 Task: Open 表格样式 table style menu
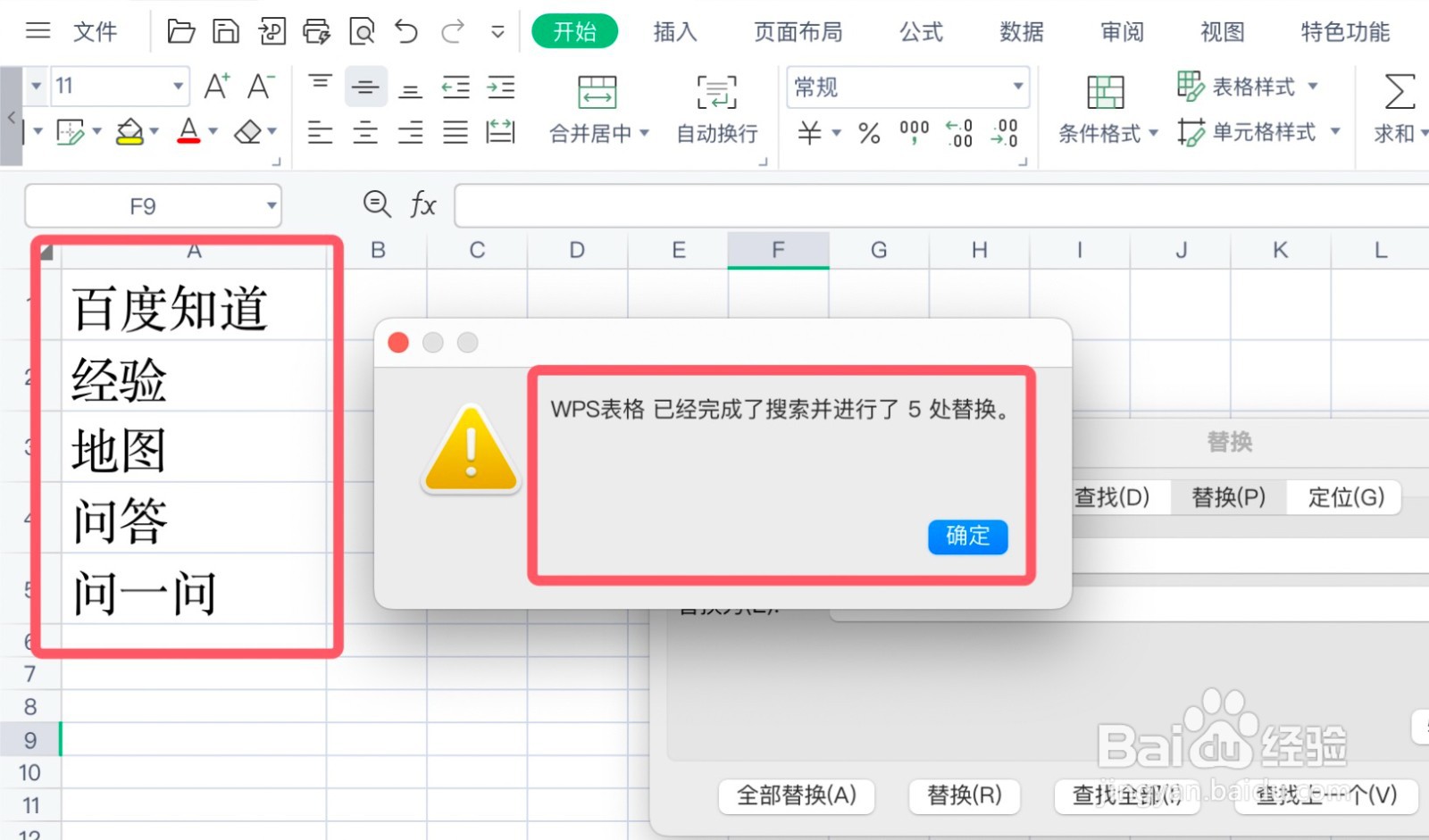(x=1247, y=87)
